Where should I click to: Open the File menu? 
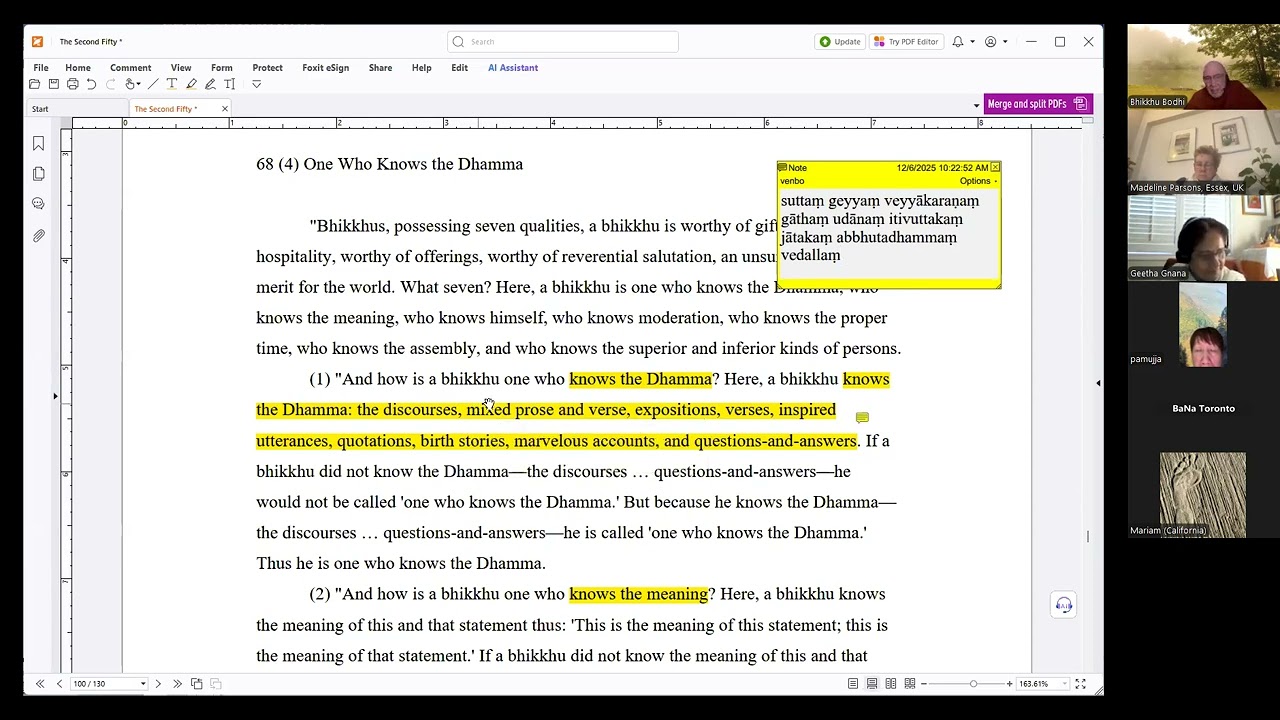pyautogui.click(x=41, y=68)
